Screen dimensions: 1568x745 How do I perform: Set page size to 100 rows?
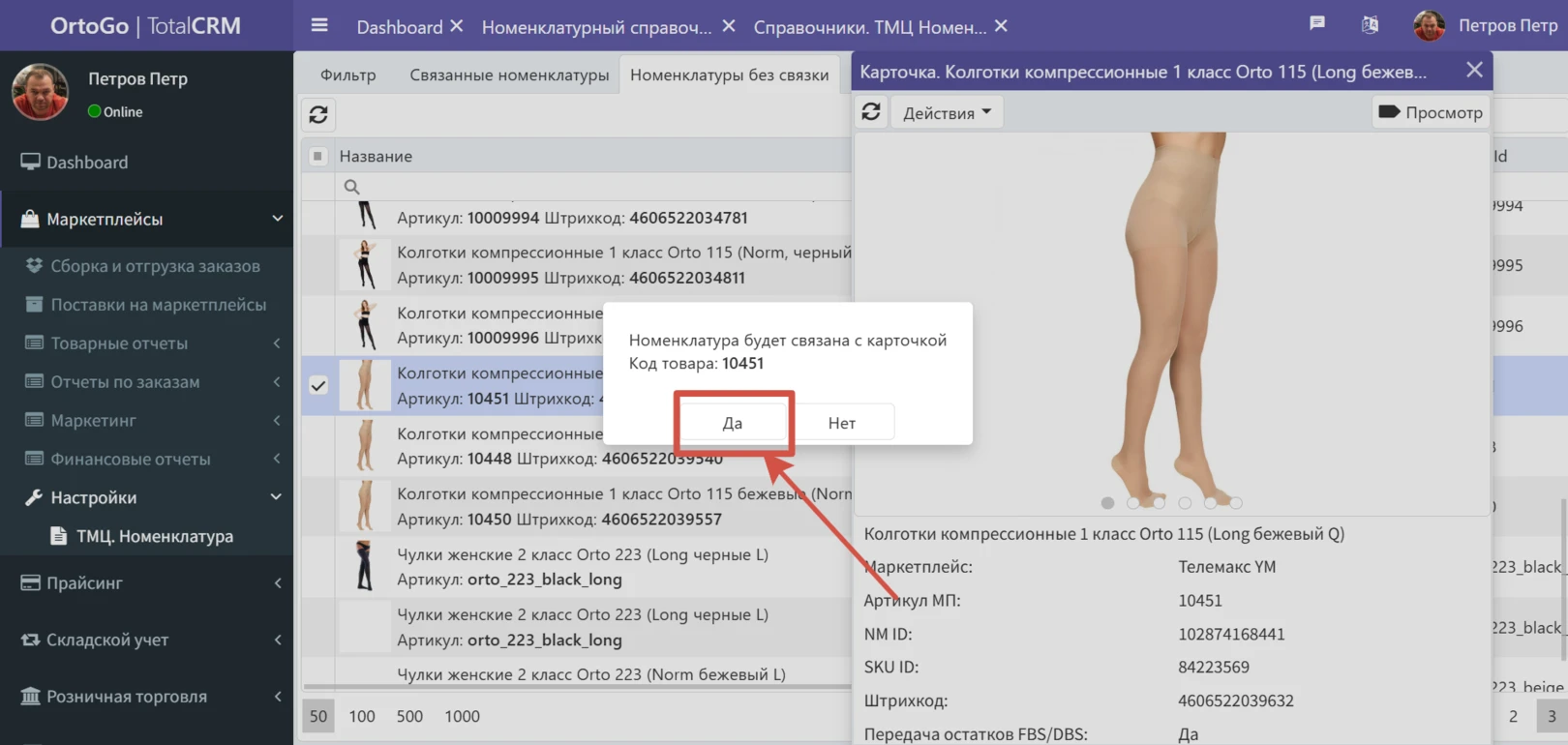click(x=362, y=716)
